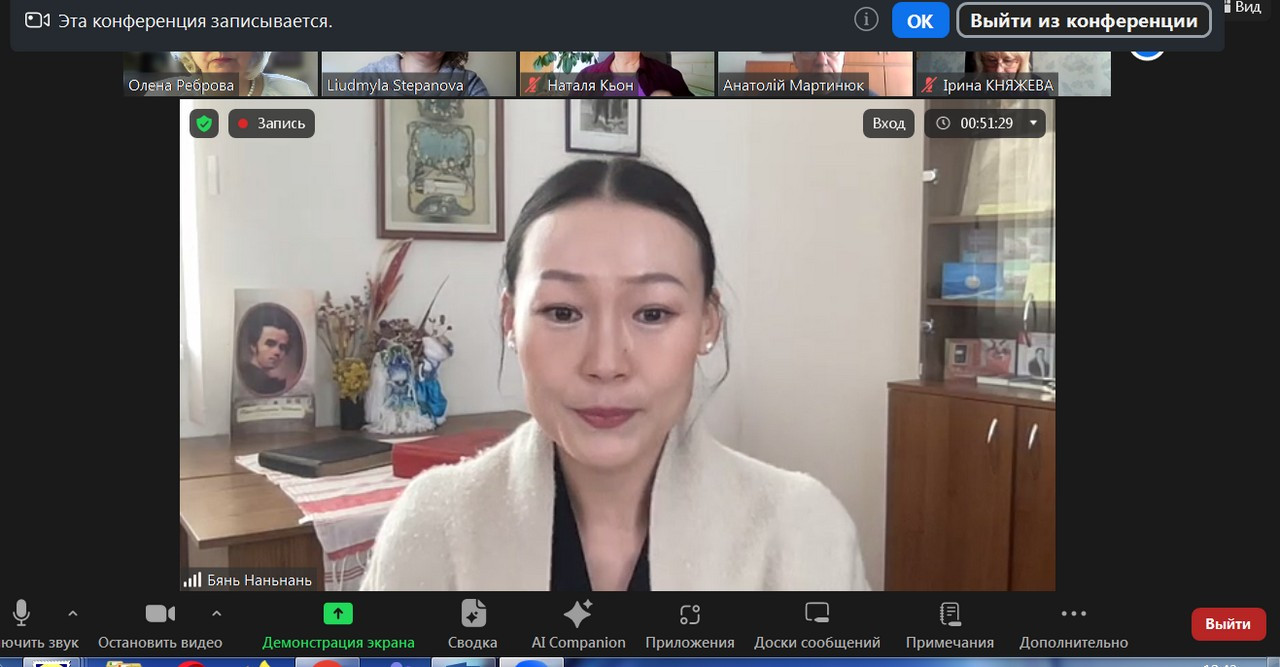The height and width of the screenshot is (667, 1280).
Task: Open Приложения apps icon
Action: [x=690, y=614]
